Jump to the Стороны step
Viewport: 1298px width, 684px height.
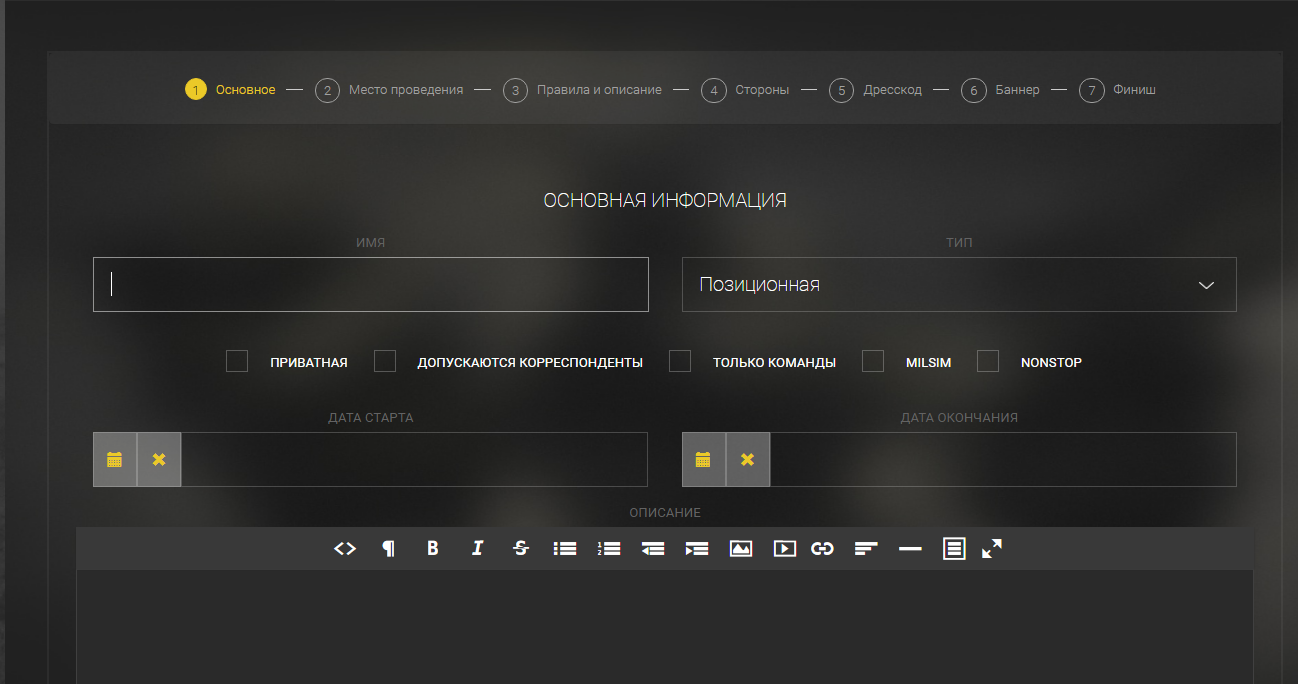coord(745,90)
